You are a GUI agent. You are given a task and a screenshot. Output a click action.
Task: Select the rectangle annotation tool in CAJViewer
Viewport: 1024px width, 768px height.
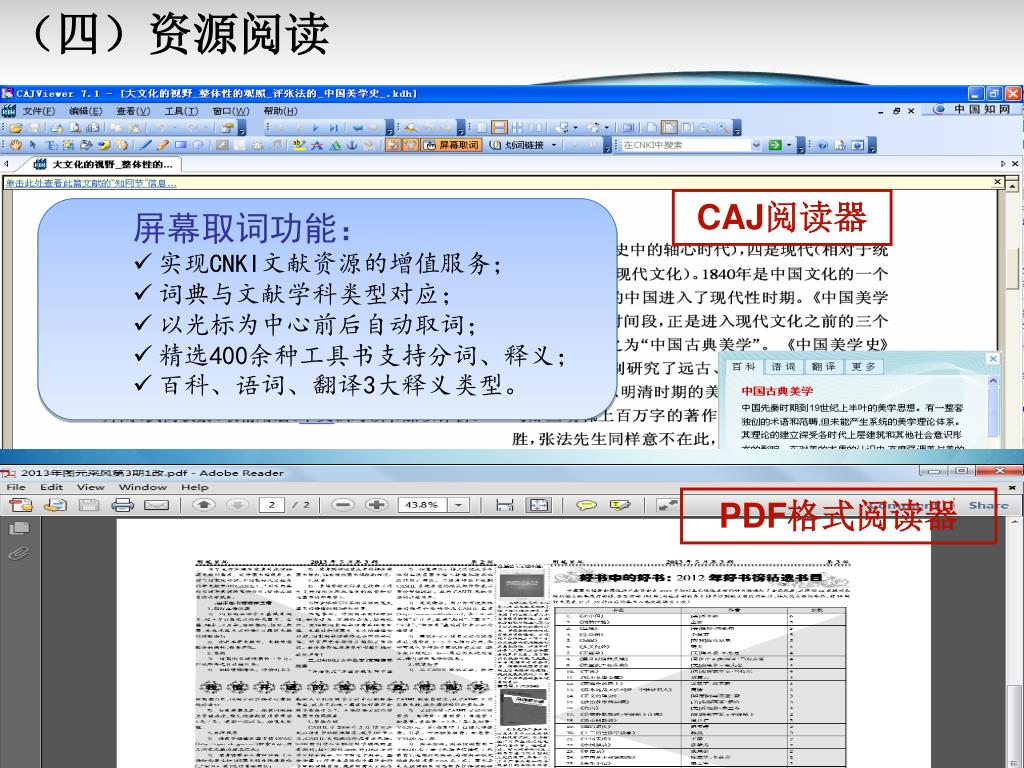point(180,145)
